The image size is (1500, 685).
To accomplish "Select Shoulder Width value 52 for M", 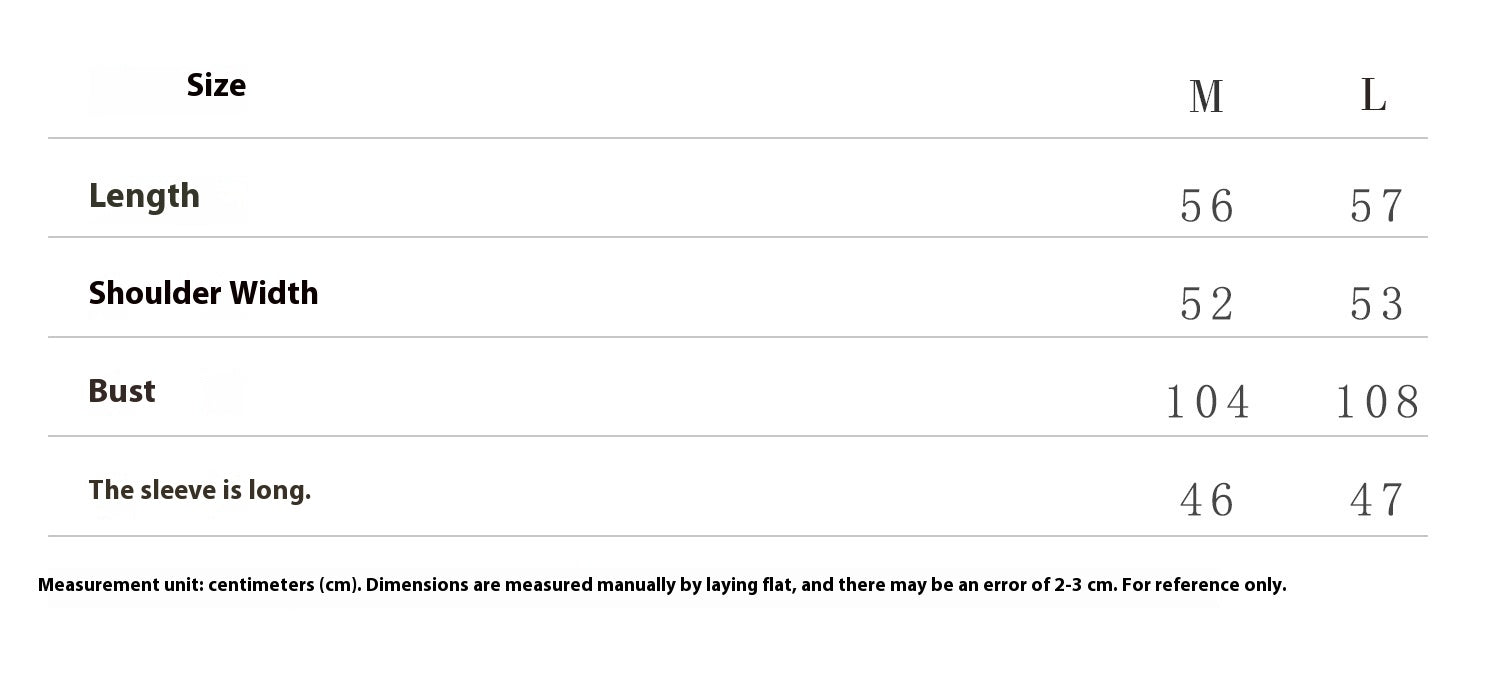I will (1207, 304).
